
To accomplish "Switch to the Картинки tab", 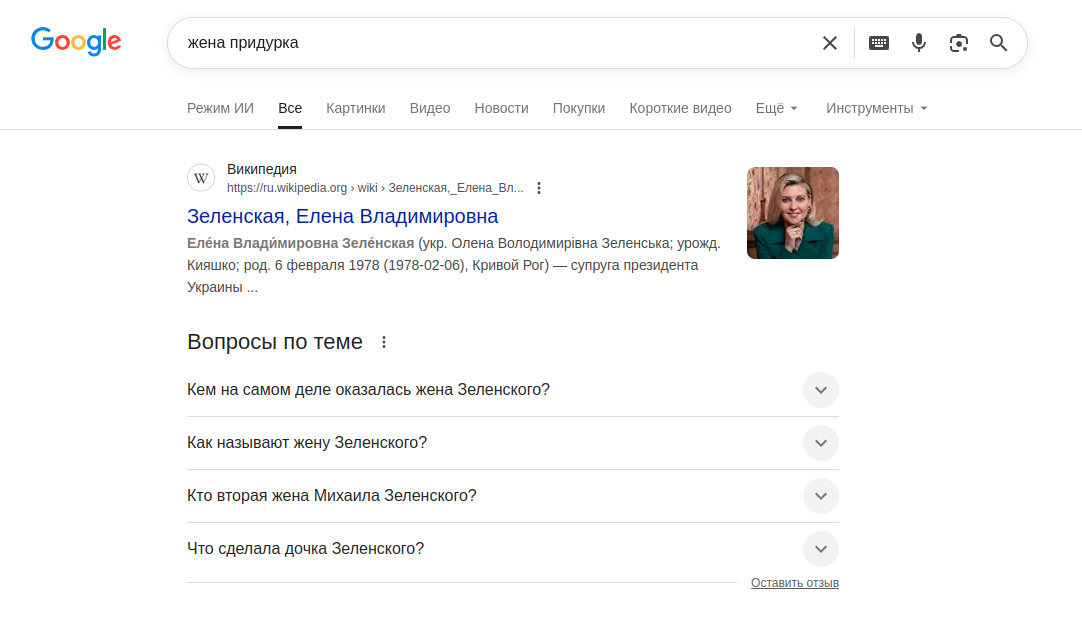I will click(x=355, y=108).
